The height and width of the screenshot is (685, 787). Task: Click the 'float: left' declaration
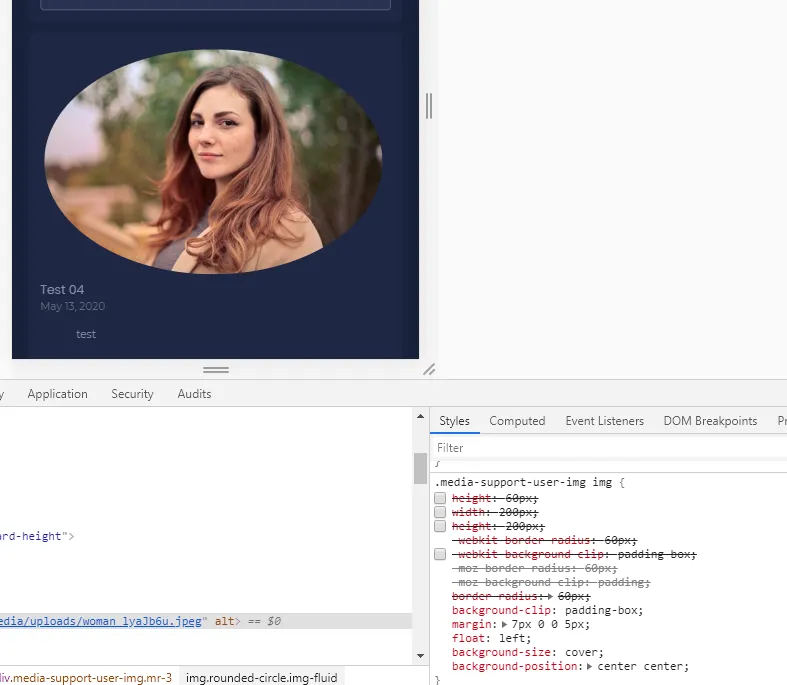pyautogui.click(x=491, y=638)
